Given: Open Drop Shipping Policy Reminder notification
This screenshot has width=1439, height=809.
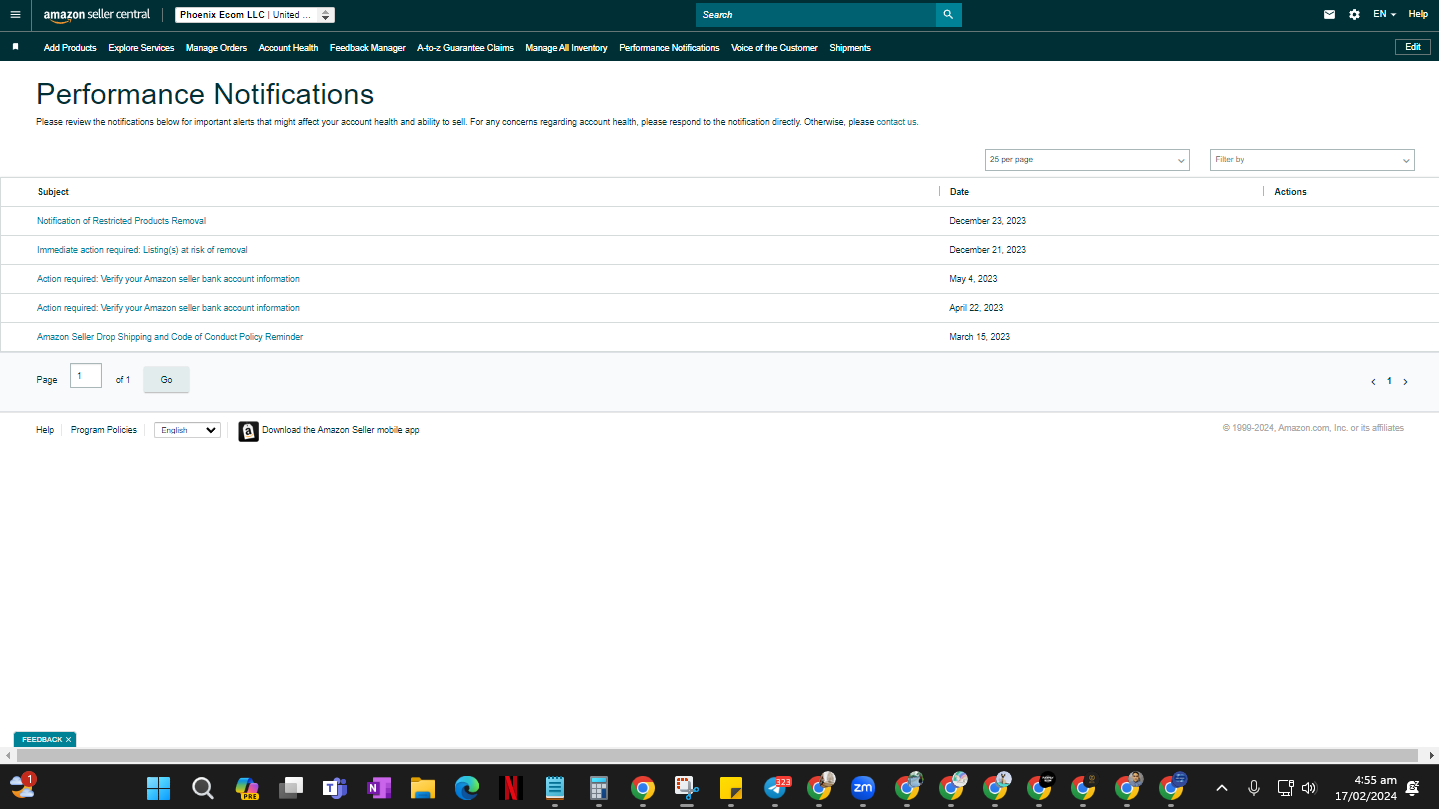Looking at the screenshot, I should (170, 337).
